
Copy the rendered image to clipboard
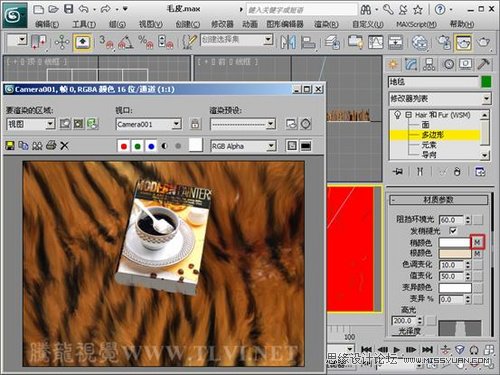(23, 145)
